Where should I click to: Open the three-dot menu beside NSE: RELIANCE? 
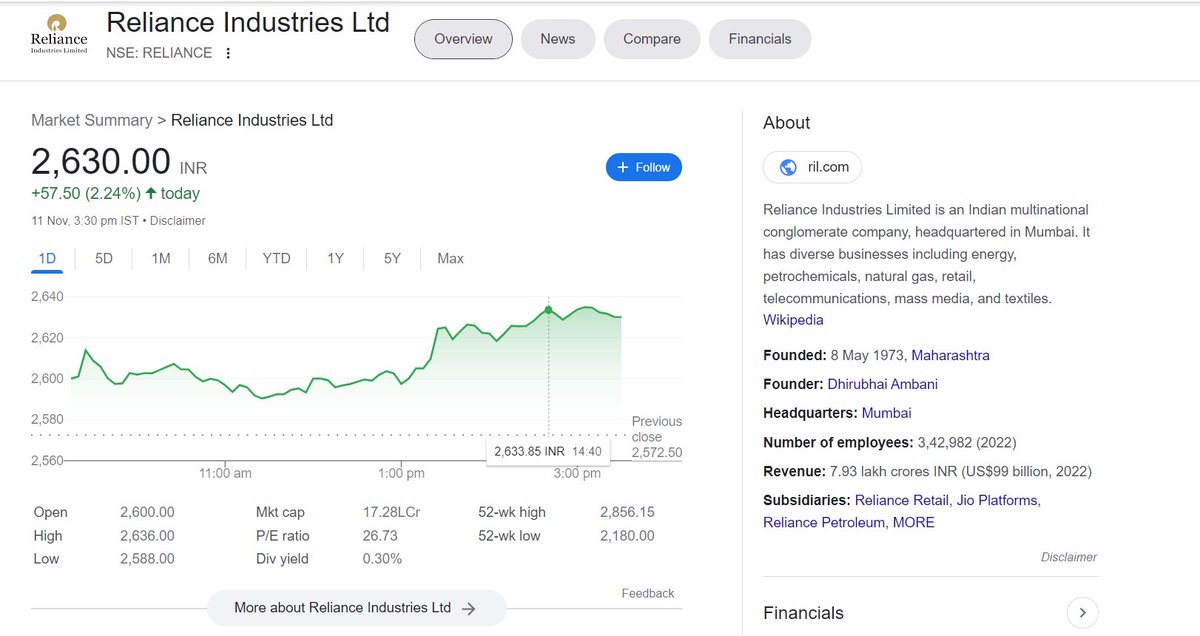[228, 53]
